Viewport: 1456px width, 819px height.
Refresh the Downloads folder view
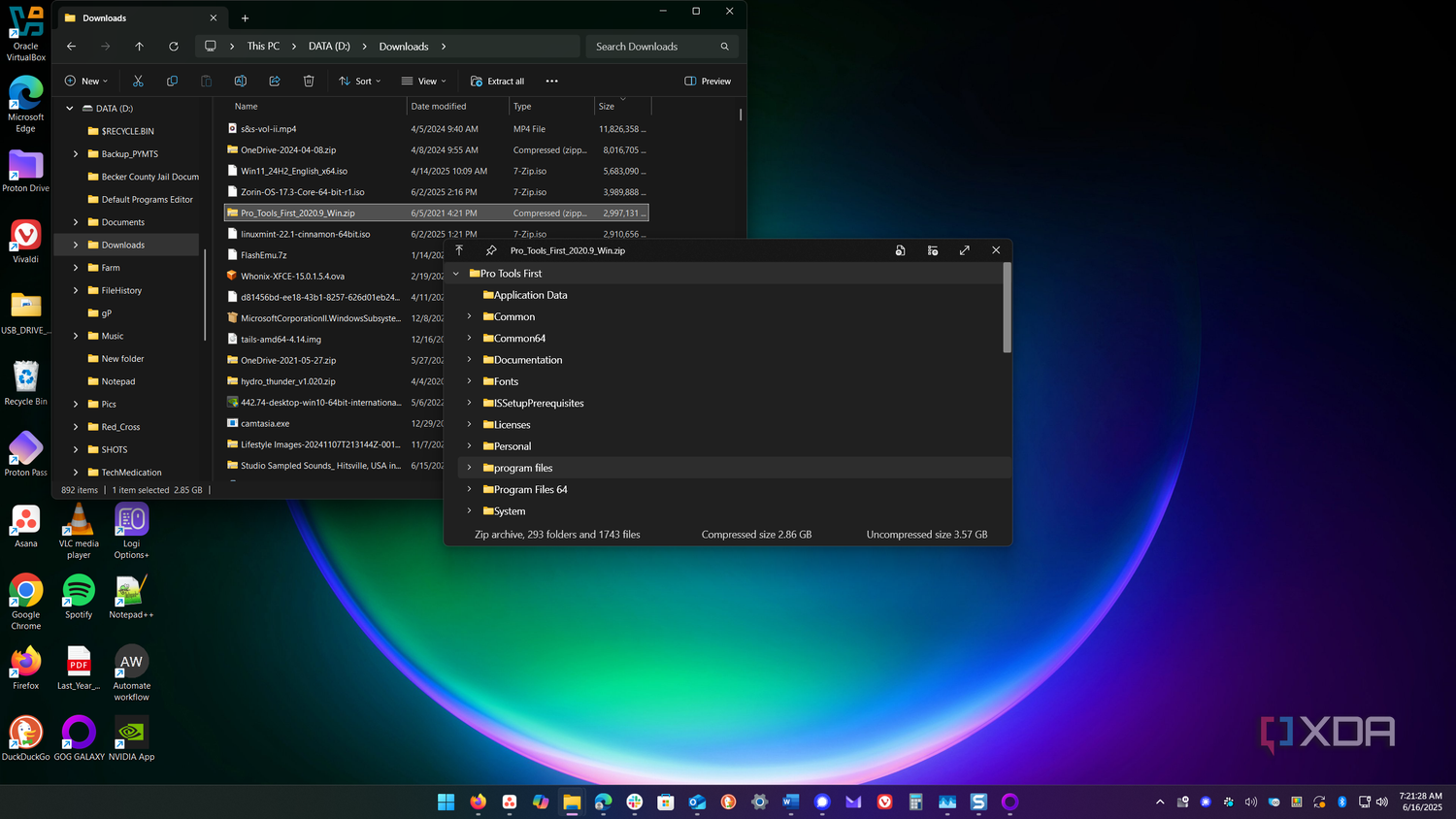click(x=174, y=47)
